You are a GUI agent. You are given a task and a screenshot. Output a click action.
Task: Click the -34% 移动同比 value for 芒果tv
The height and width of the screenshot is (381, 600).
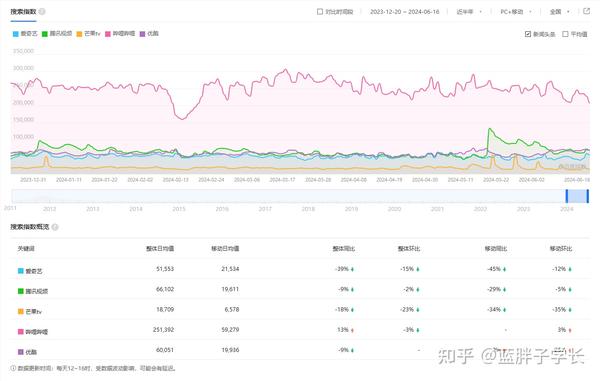(494, 309)
